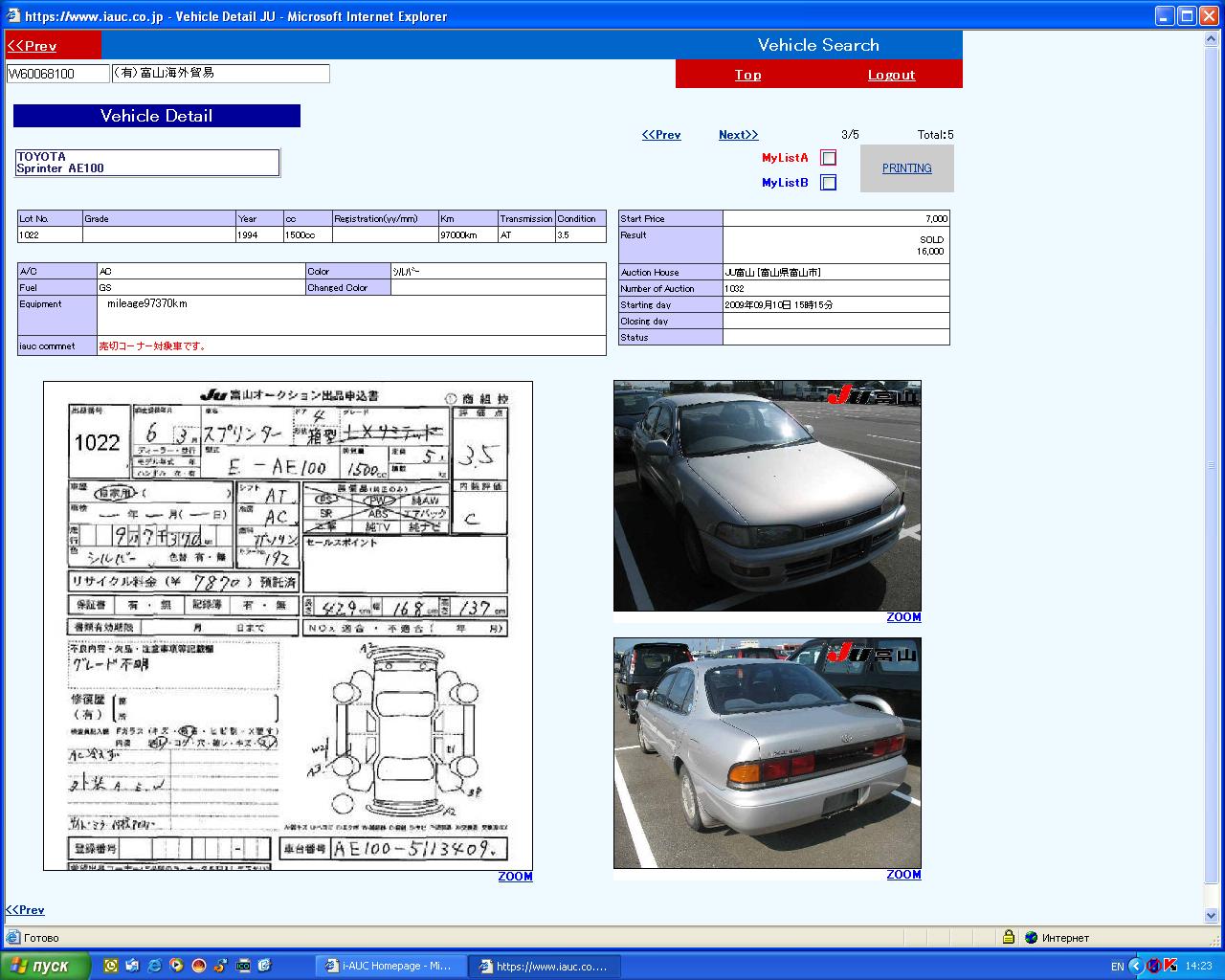Select auction number 1032 cell
The image size is (1225, 980).
(x=836, y=288)
